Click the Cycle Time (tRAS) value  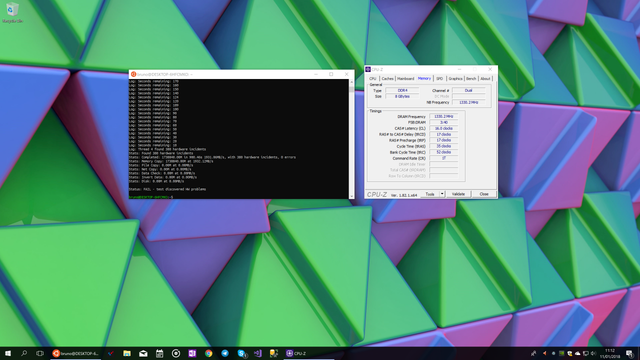(x=444, y=146)
